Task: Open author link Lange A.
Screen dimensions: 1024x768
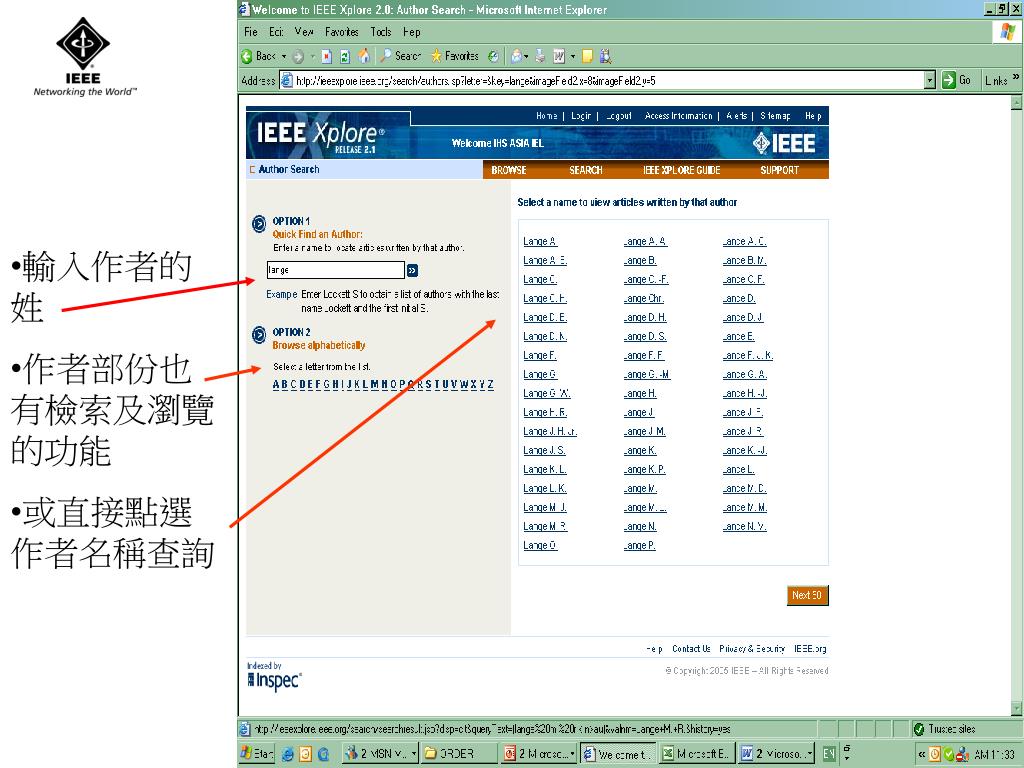Action: point(539,242)
